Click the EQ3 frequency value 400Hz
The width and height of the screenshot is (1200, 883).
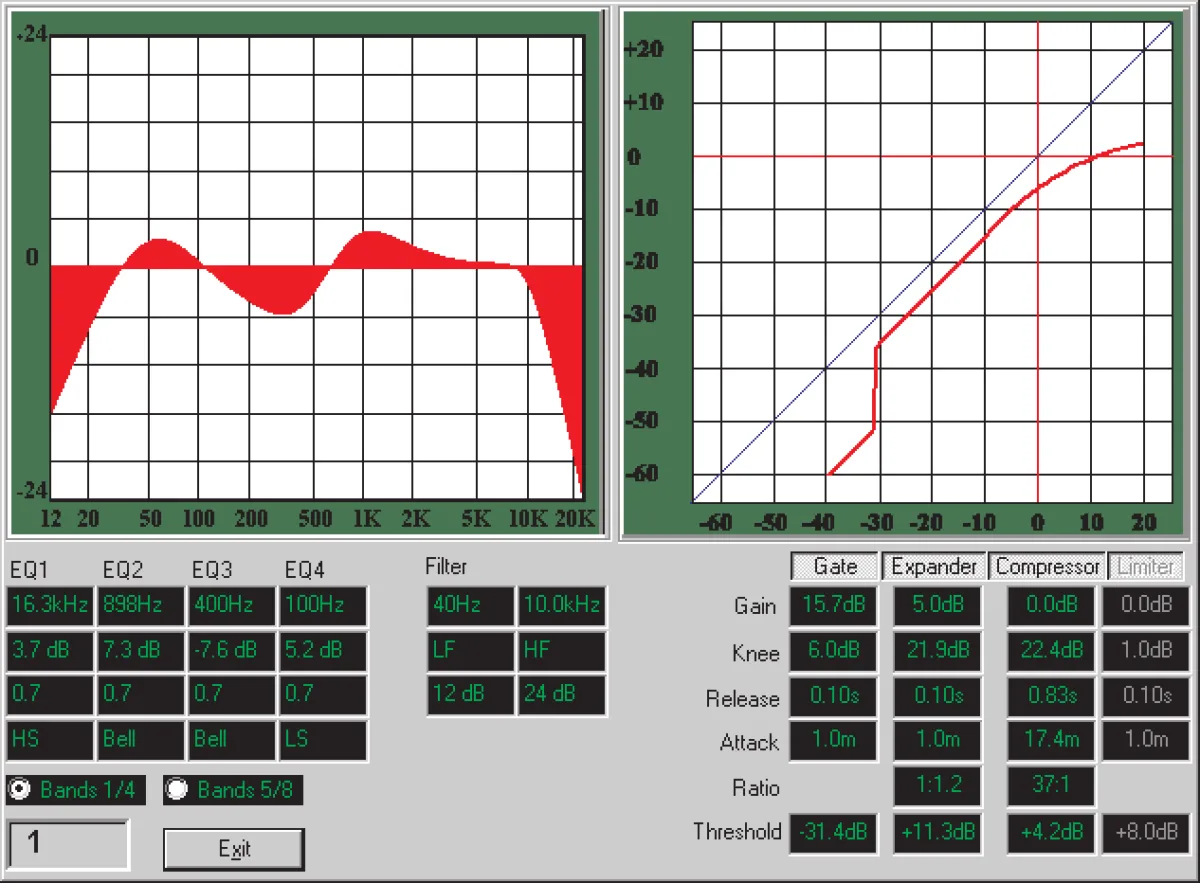tap(232, 606)
